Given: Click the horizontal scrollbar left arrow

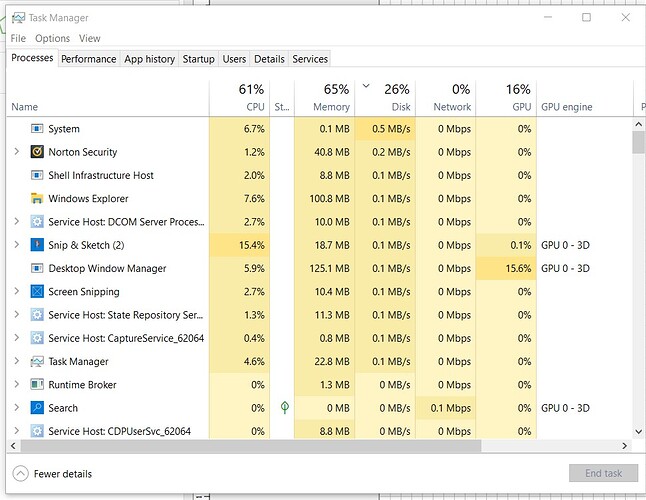Looking at the screenshot, I should (x=13, y=446).
